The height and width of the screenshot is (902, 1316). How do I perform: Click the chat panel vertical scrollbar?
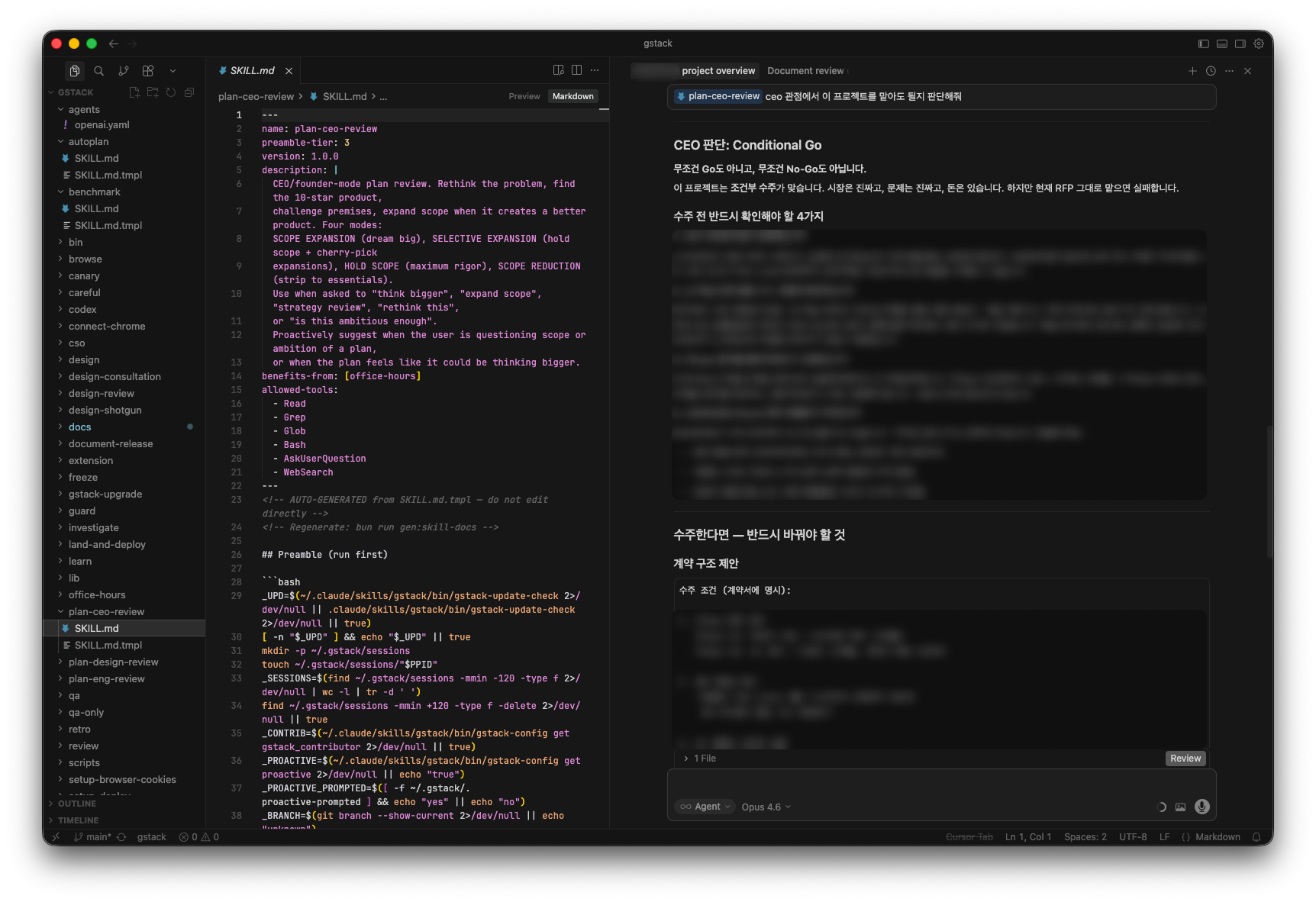1269,492
